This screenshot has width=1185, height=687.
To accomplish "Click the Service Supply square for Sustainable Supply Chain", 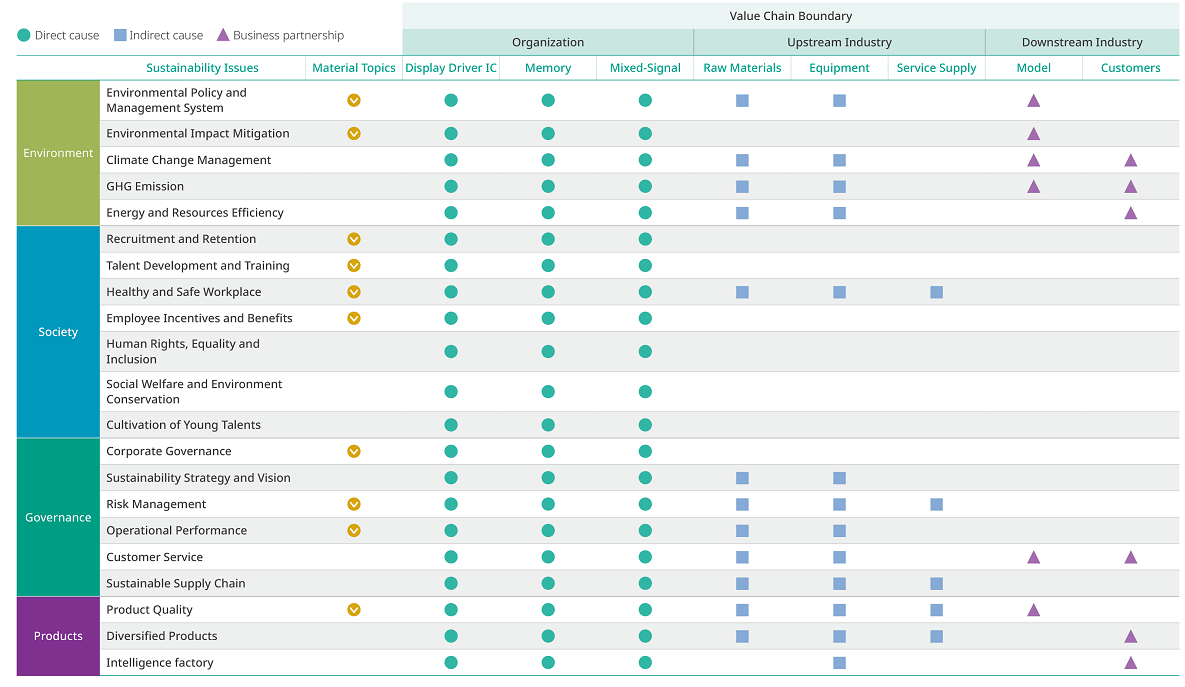I will [x=936, y=583].
